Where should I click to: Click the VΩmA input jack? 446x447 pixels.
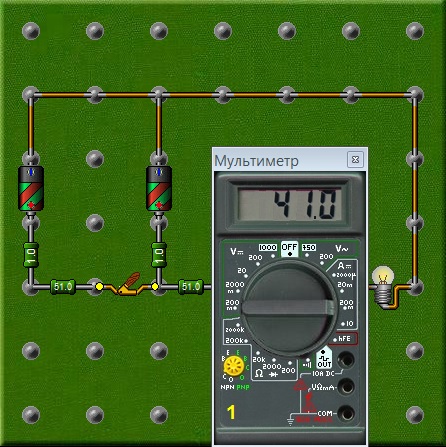click(346, 387)
